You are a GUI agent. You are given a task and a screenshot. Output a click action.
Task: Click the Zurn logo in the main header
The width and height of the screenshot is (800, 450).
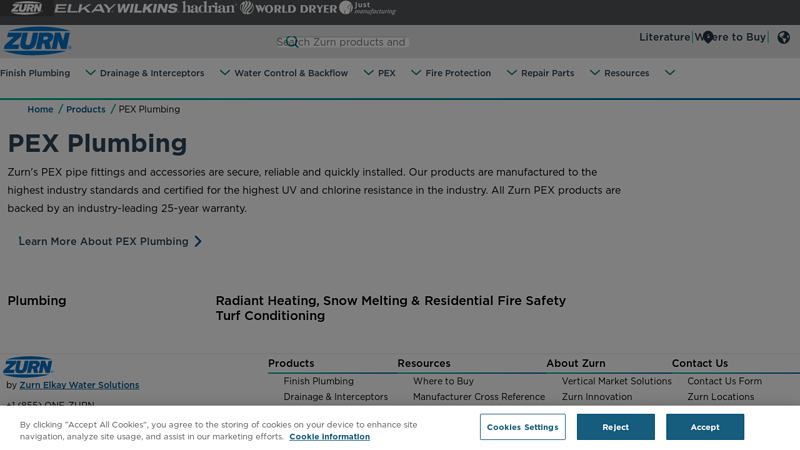coord(37,40)
